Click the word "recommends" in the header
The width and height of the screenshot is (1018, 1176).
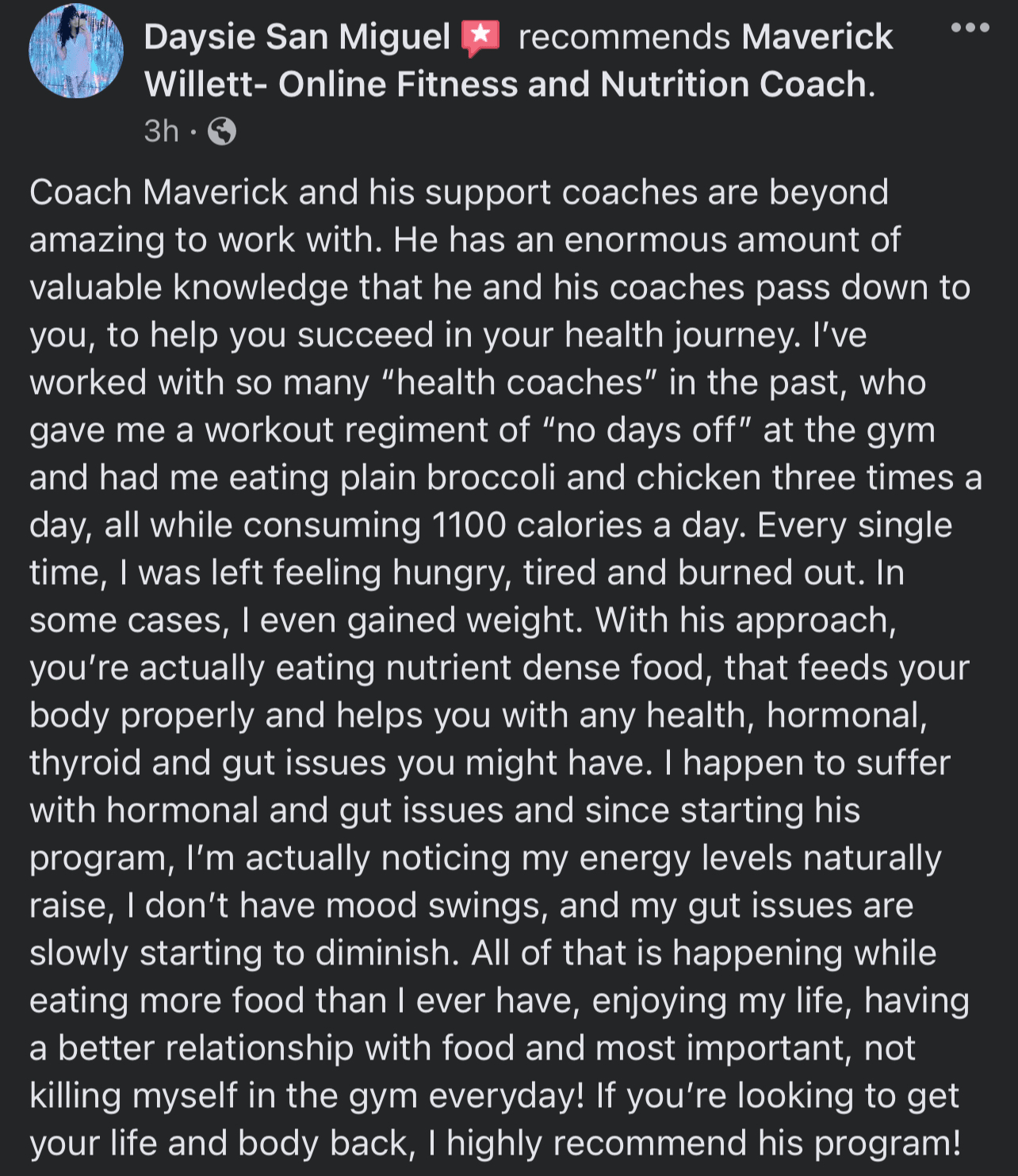pos(623,37)
